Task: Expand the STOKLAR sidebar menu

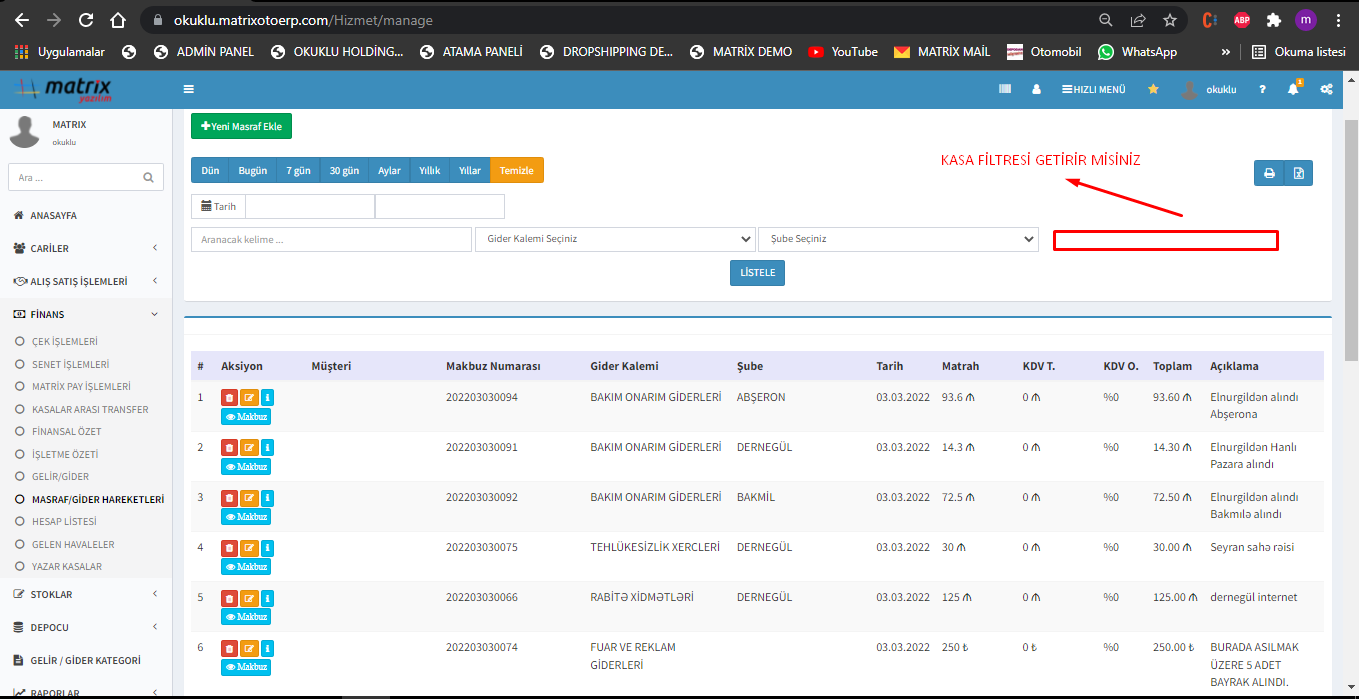Action: (x=86, y=594)
